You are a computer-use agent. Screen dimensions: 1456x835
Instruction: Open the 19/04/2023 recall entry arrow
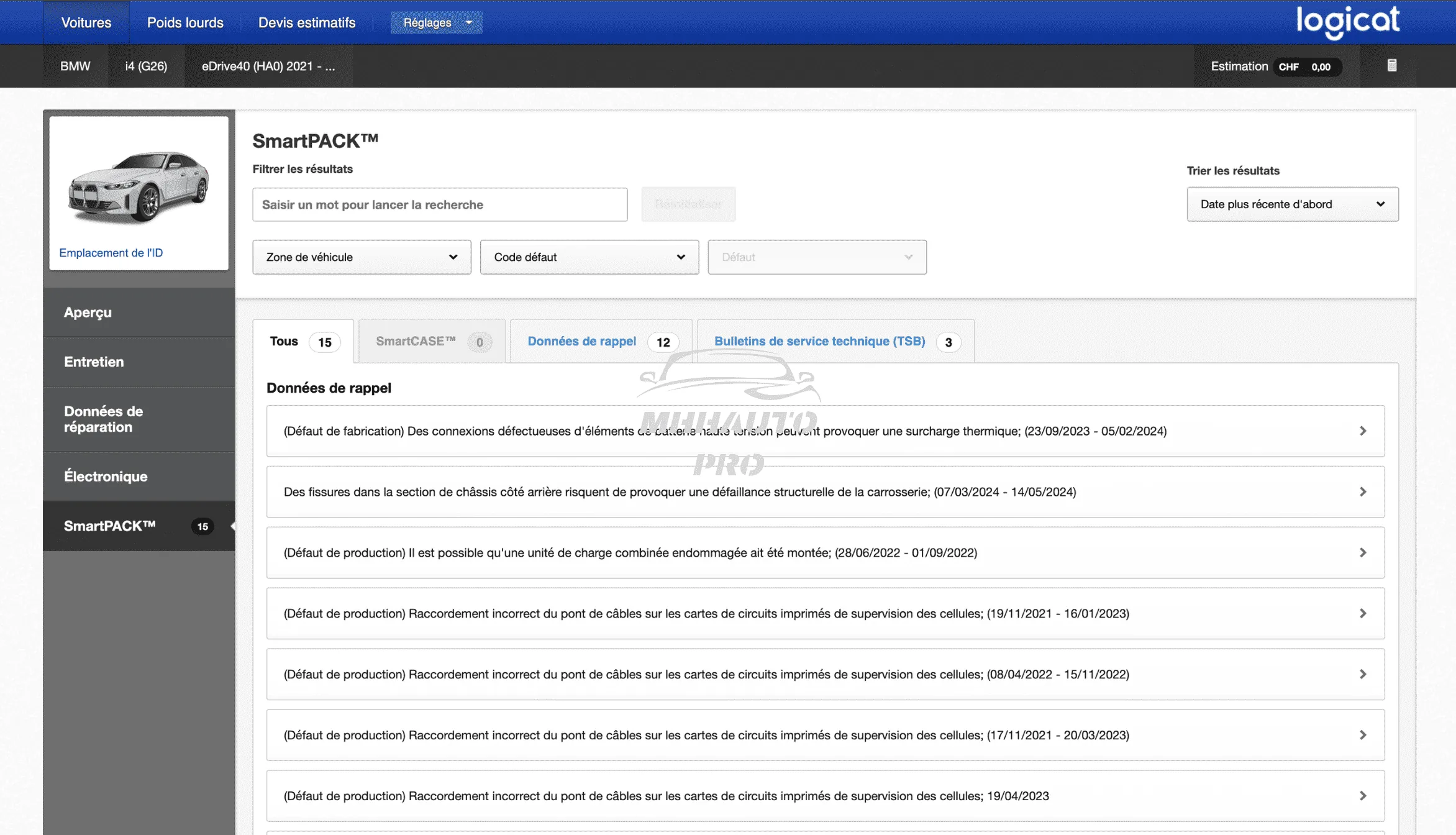1362,796
